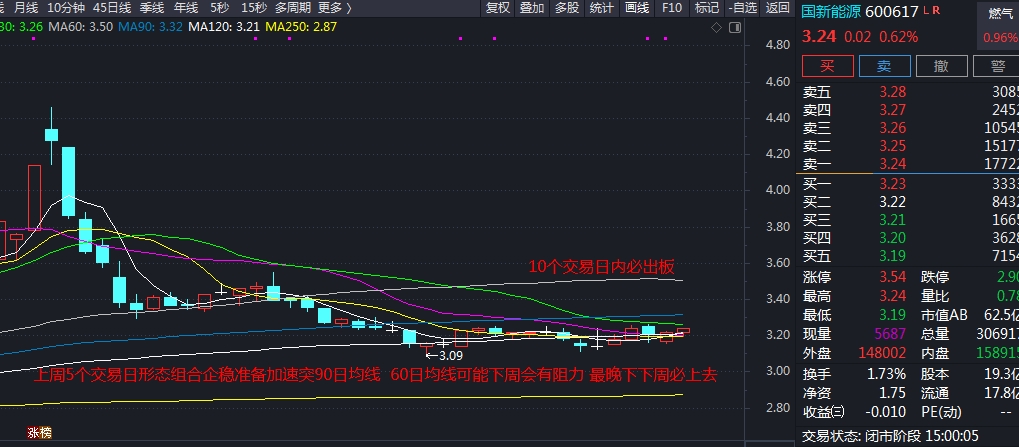
Task: Expand the 更多 periods dropdown
Action: coord(335,8)
